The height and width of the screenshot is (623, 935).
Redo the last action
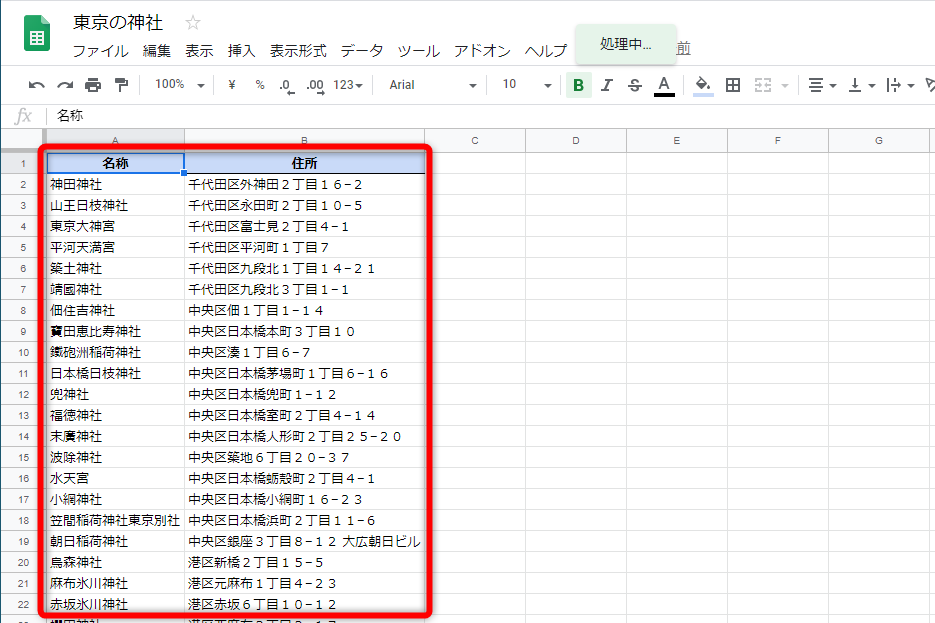click(x=64, y=85)
